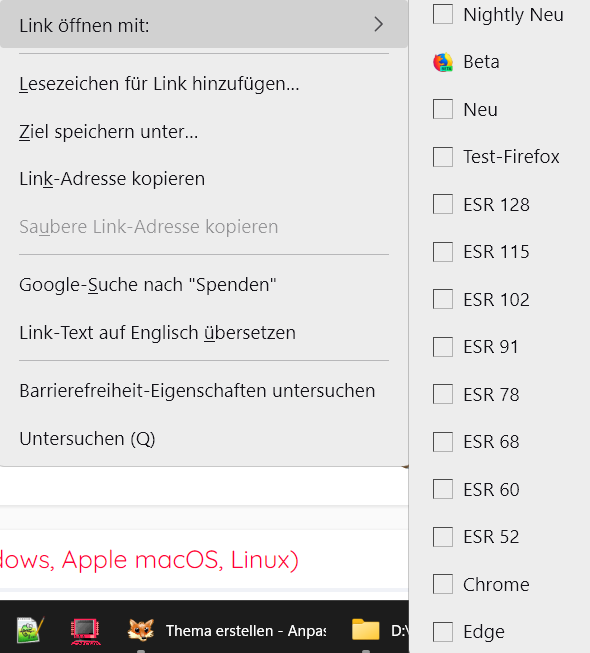Open link with 'Nightly Neu' label
The image size is (590, 653).
tap(513, 15)
